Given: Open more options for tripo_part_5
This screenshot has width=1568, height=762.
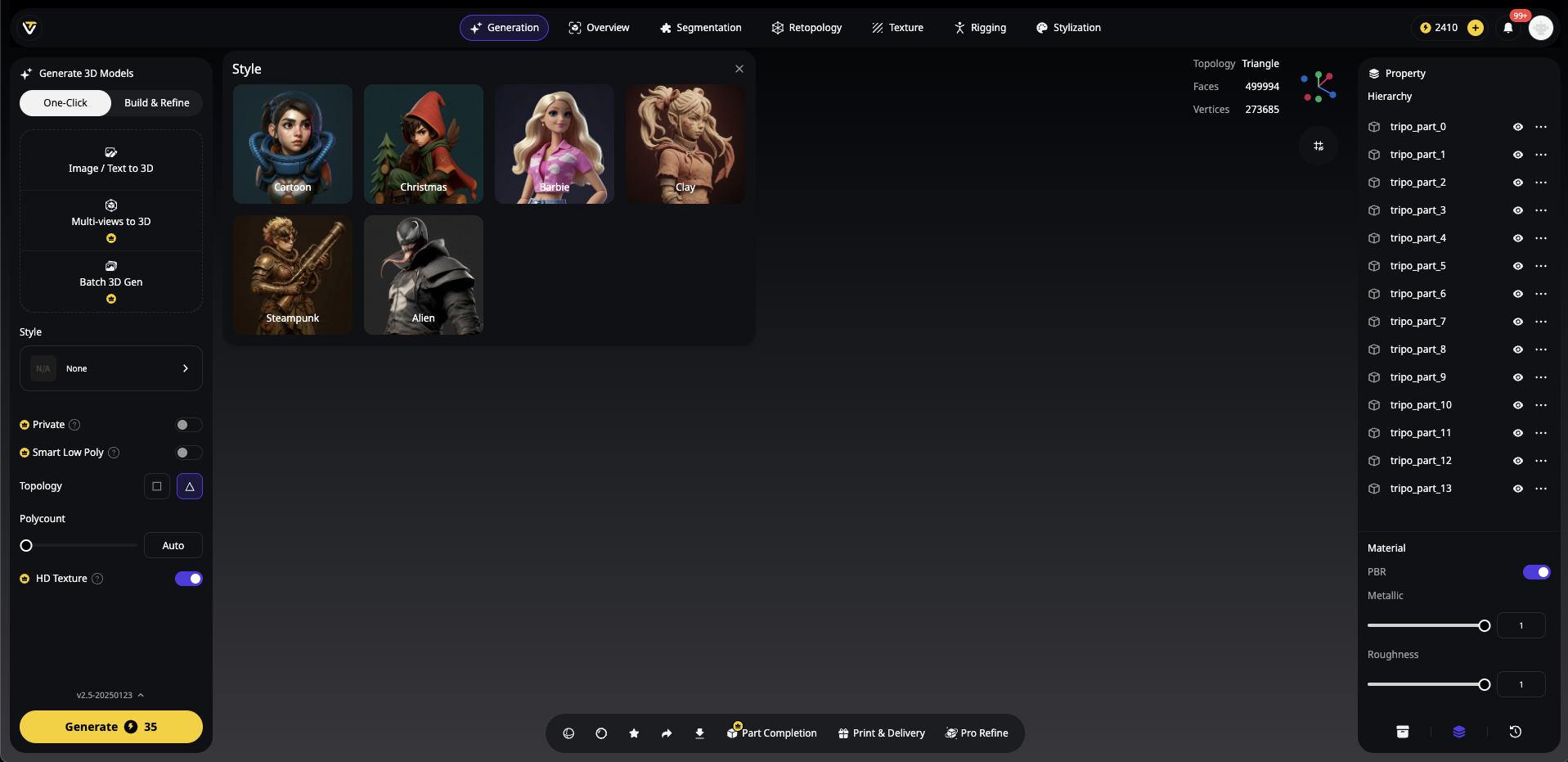Looking at the screenshot, I should (1541, 266).
